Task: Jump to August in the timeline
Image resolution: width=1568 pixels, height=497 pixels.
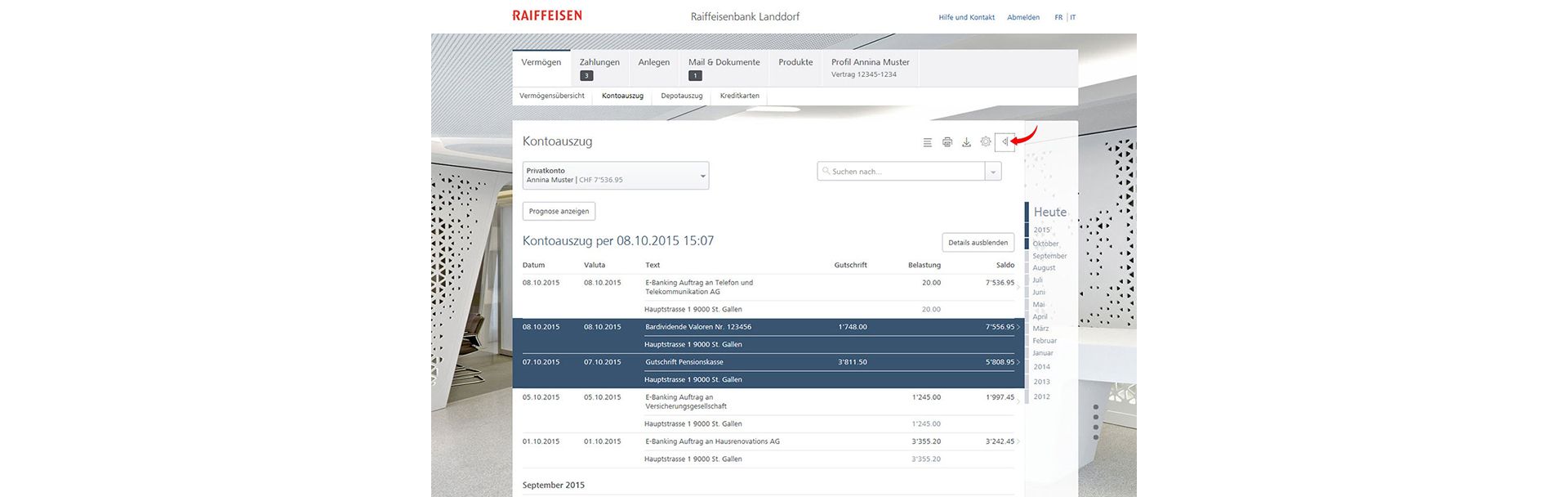Action: 1044,268
